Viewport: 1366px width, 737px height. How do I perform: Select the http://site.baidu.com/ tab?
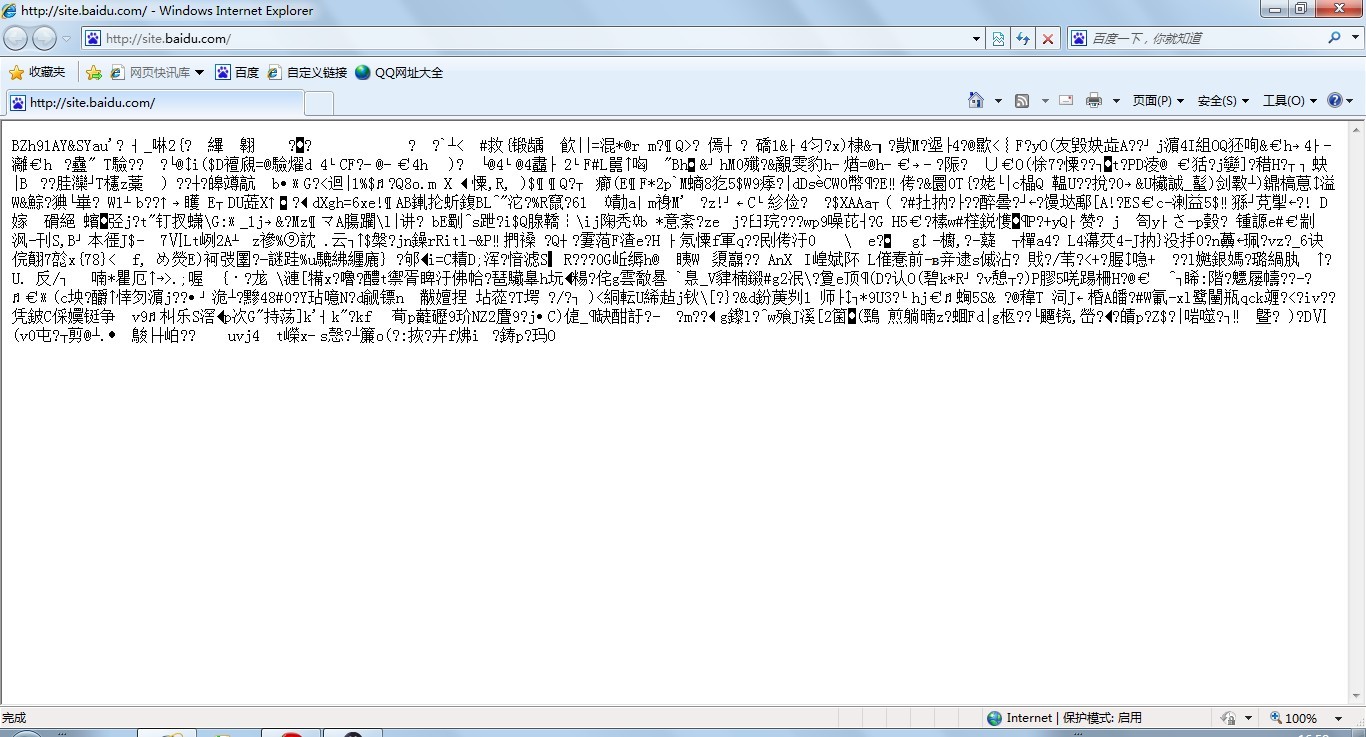(155, 103)
